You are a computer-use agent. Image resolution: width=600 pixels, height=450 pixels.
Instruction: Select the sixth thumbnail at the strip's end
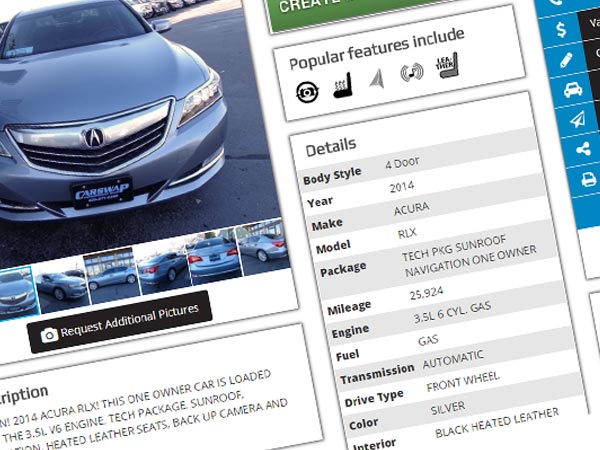coord(262,247)
